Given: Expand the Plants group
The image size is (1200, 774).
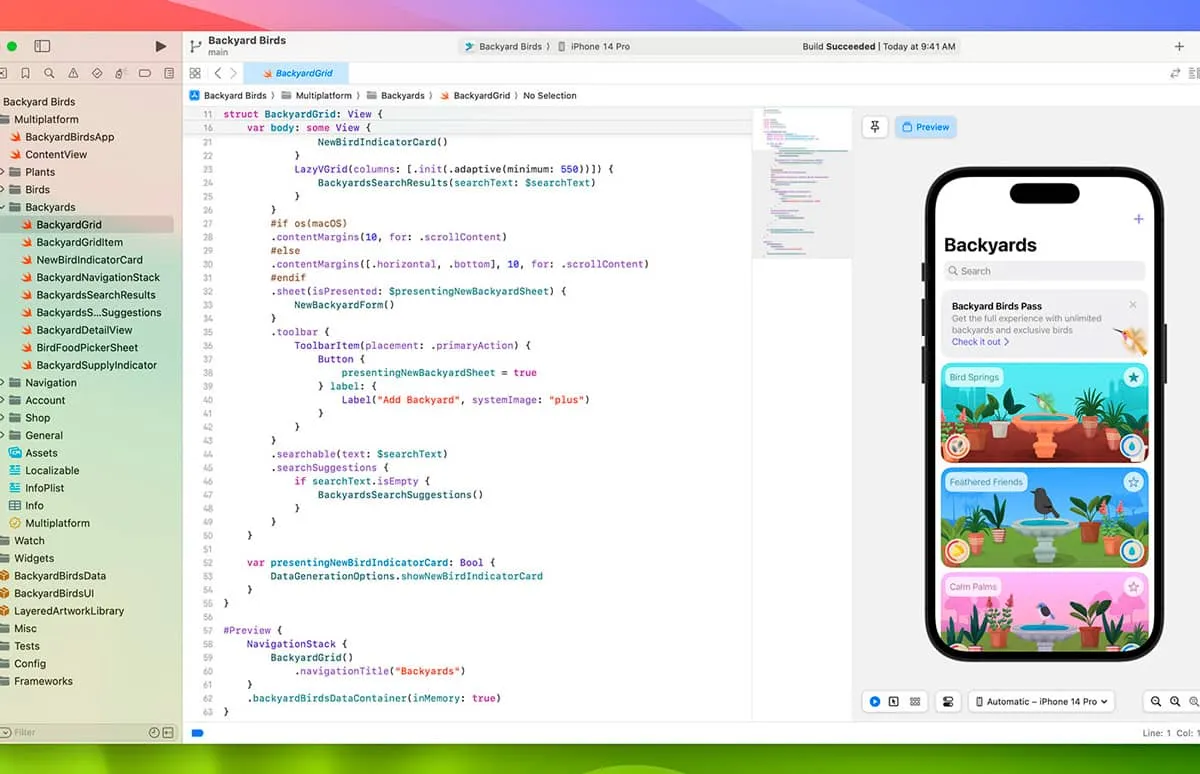Looking at the screenshot, I should point(3,172).
